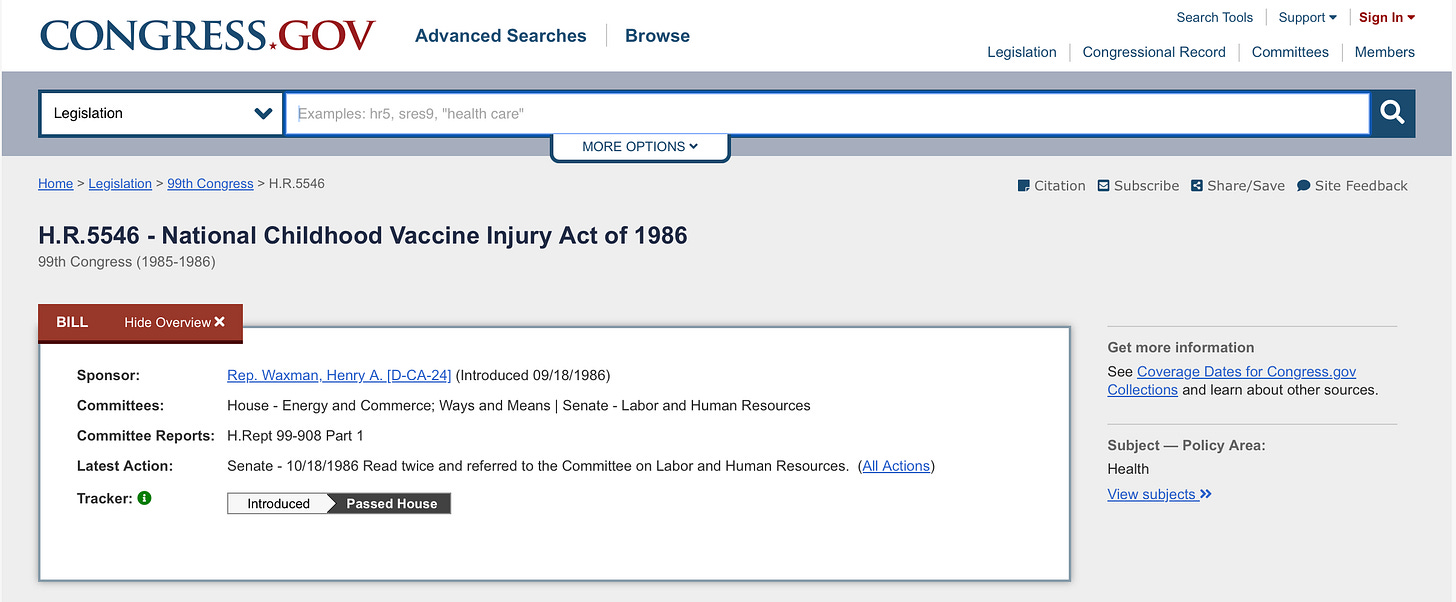Click the magnifying glass search button
The width and height of the screenshot is (1456, 602).
[x=1392, y=113]
